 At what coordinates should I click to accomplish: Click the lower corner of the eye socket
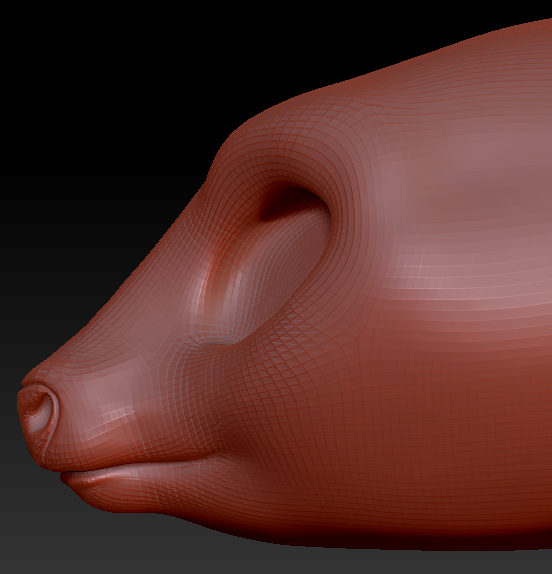tap(216, 341)
